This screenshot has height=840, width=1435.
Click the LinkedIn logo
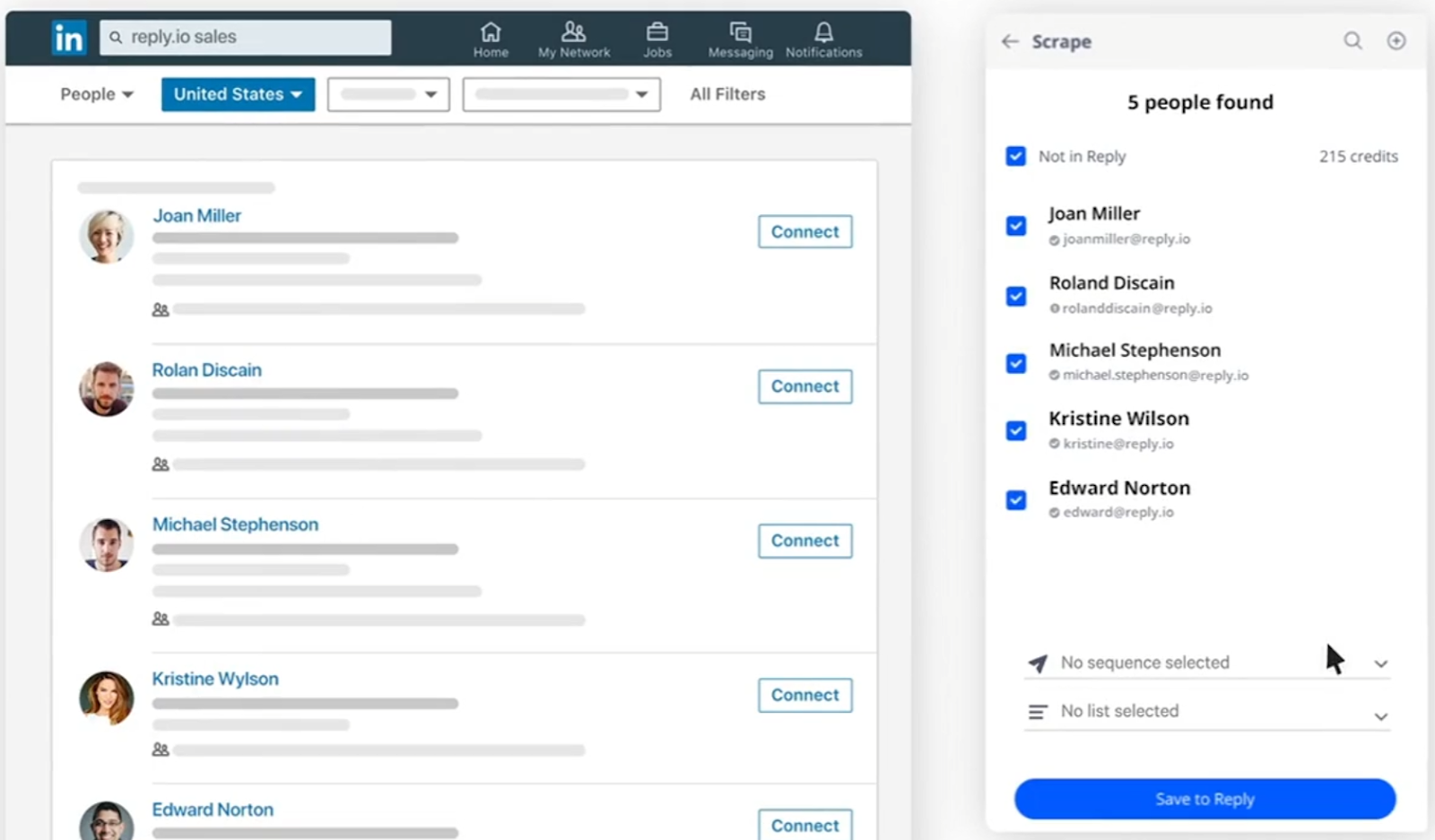coord(69,38)
